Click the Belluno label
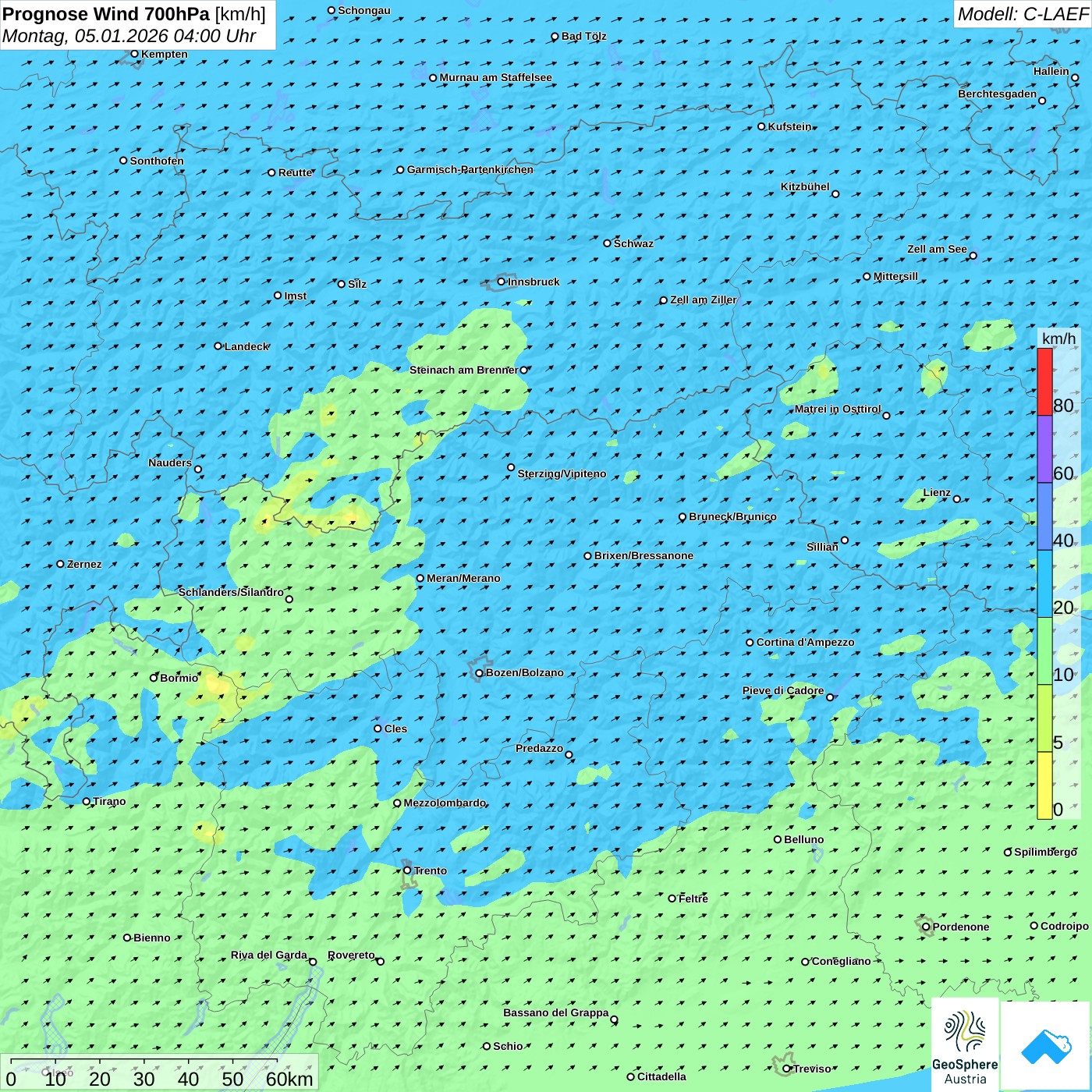 (x=803, y=839)
